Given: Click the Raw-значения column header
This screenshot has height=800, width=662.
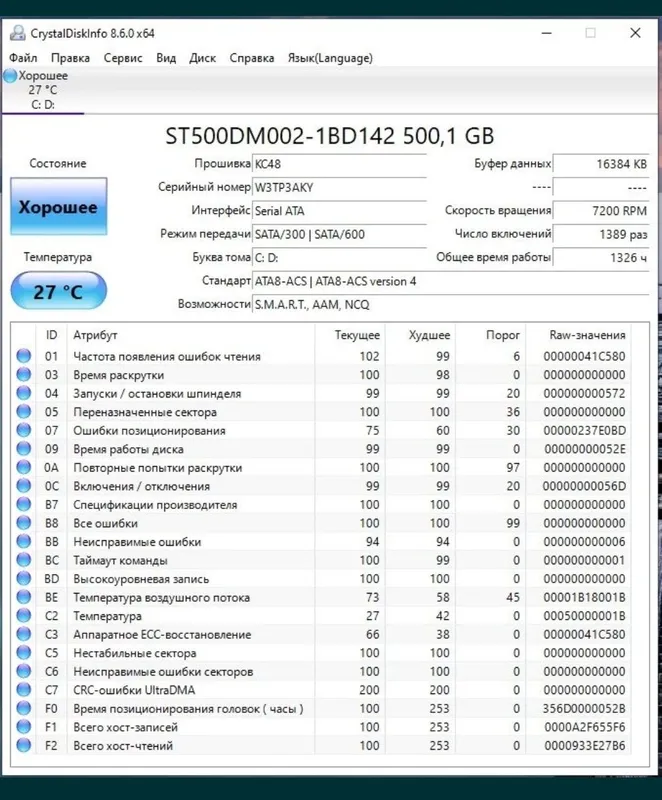Looking at the screenshot, I should 587,335.
